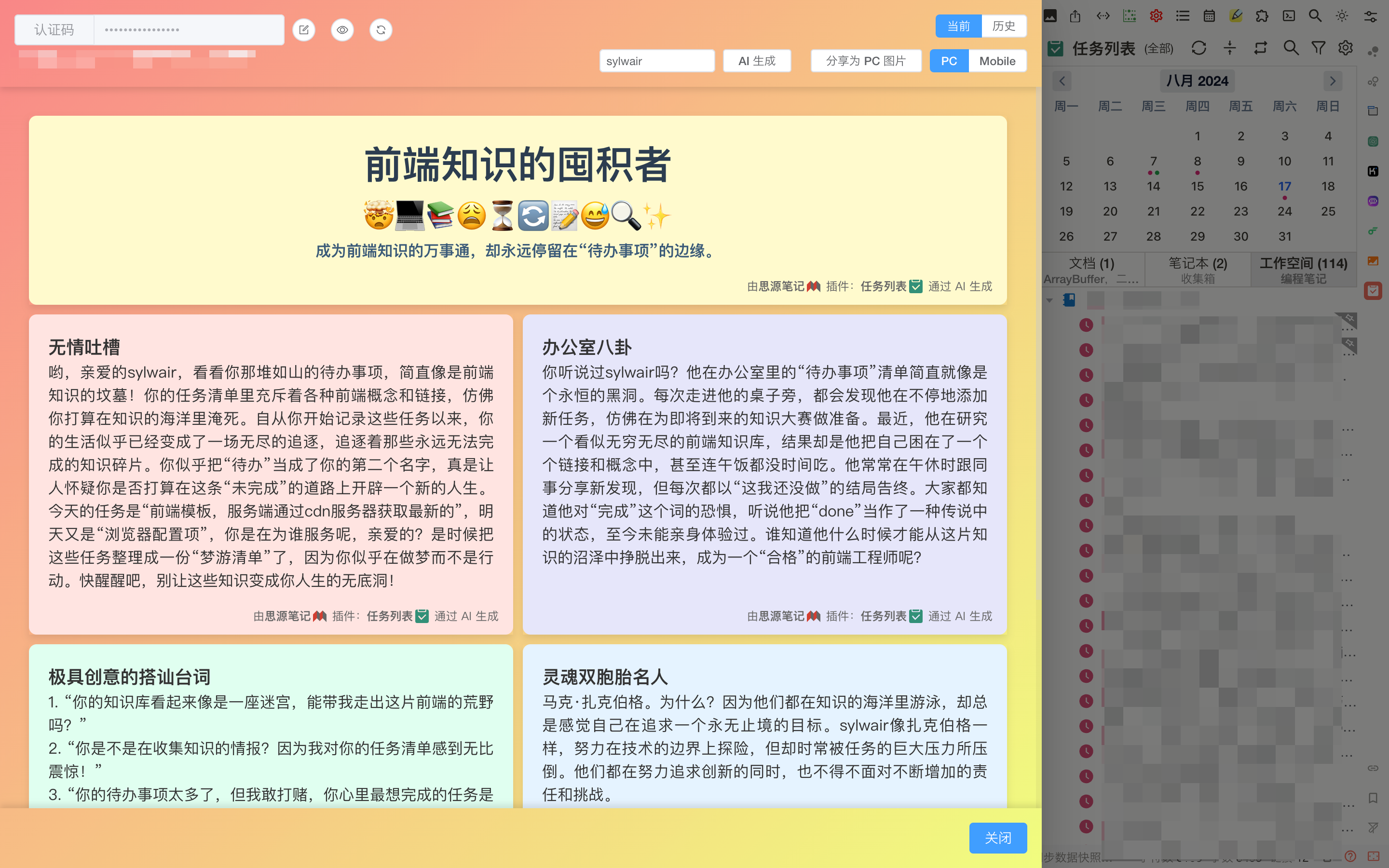The image size is (1389, 868).
Task: Open task list settings gear icon
Action: point(1346,48)
